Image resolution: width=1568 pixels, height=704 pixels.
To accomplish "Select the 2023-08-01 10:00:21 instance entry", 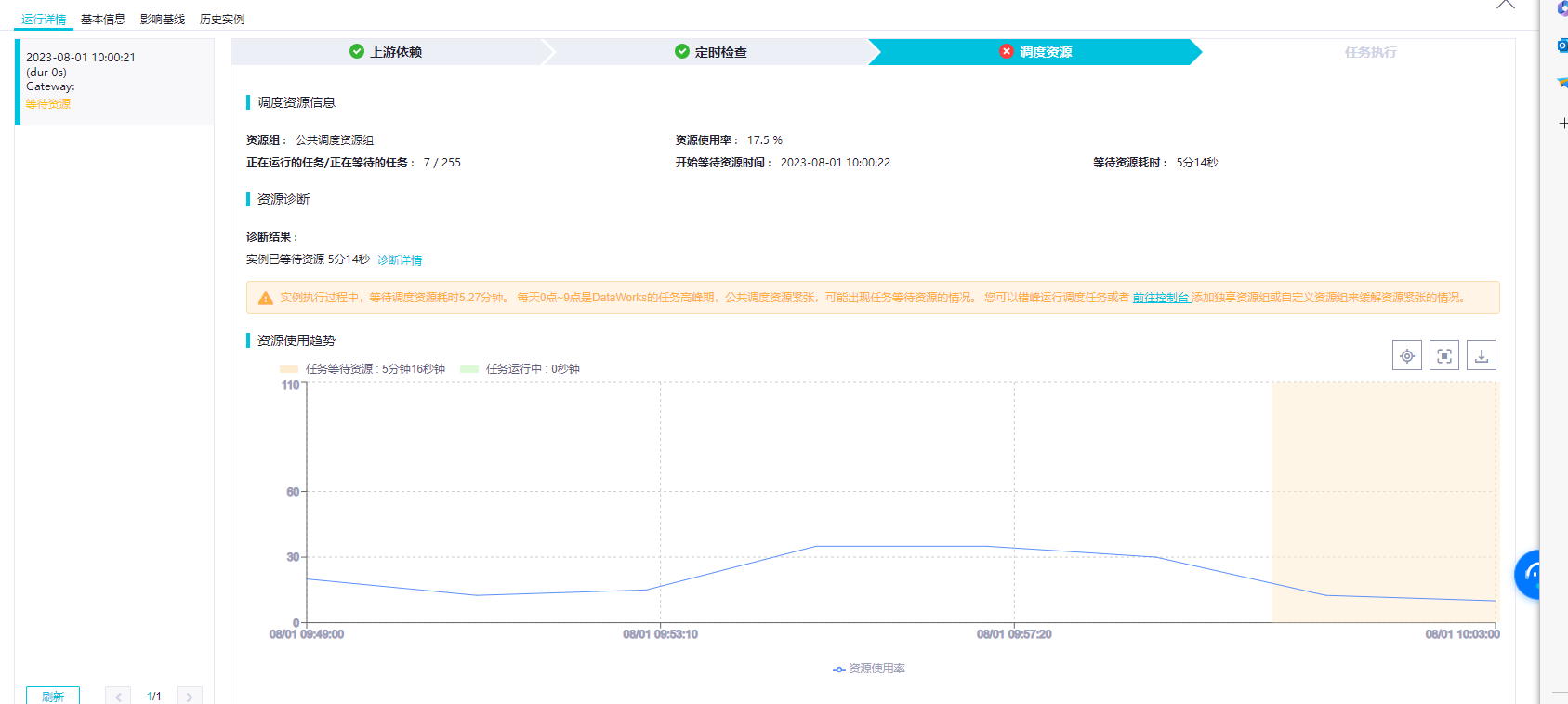I will [114, 81].
